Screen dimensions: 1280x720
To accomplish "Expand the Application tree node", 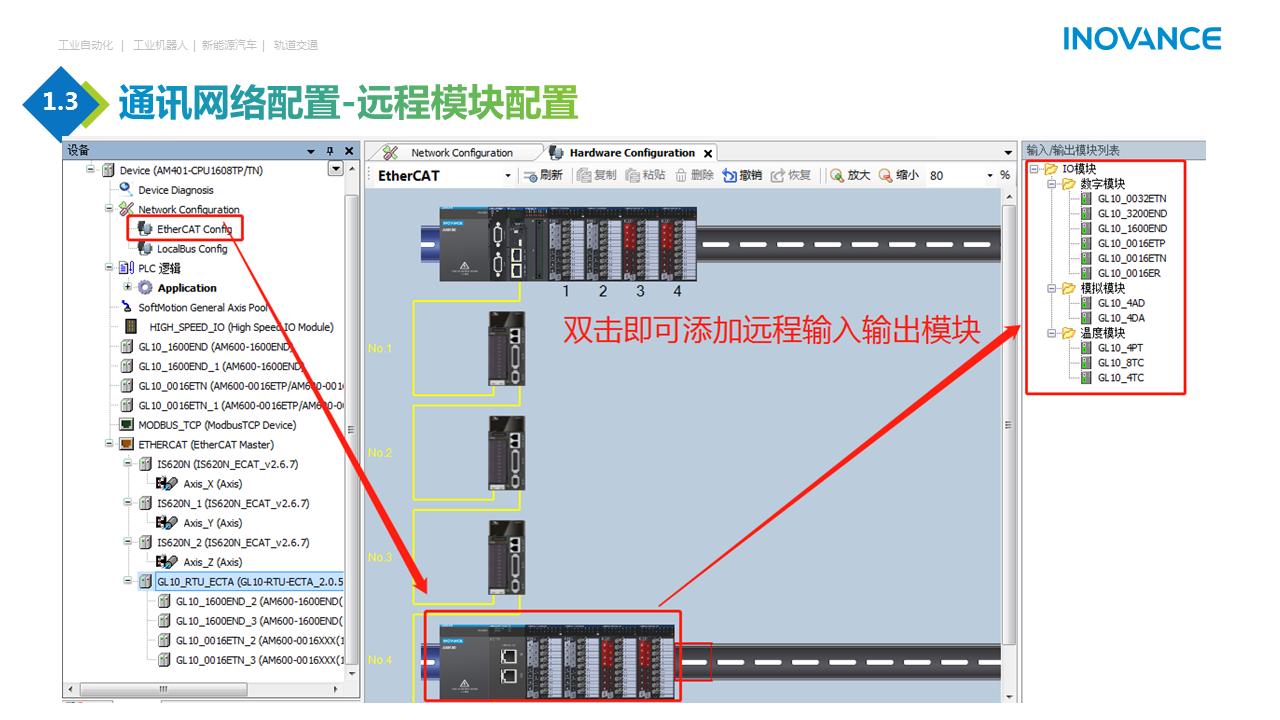I will [x=127, y=287].
